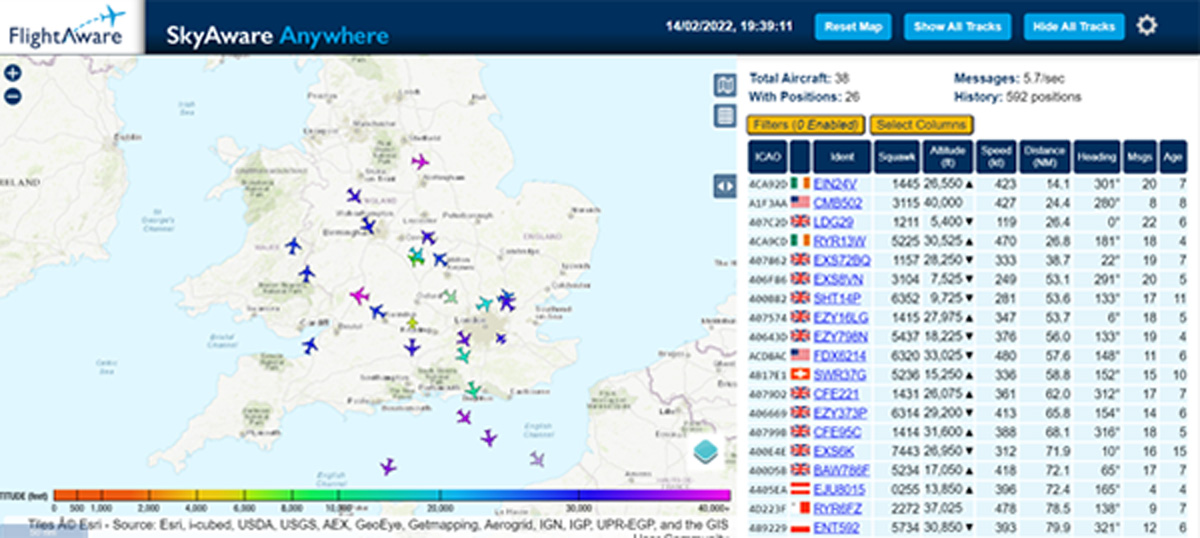This screenshot has width=1200, height=538.
Task: Open the map layers switcher icon
Action: pos(707,451)
